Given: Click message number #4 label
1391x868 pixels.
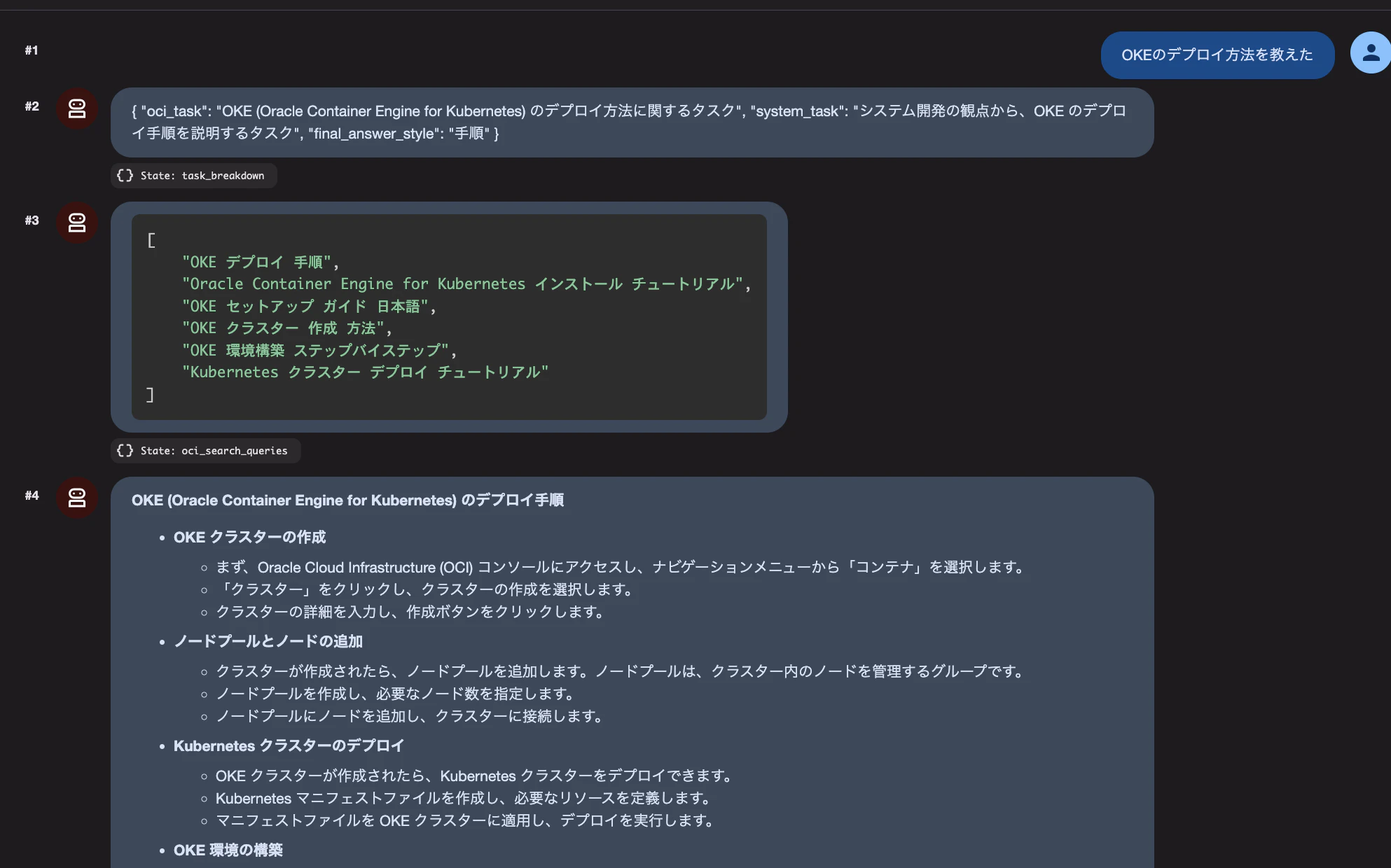Looking at the screenshot, I should coord(32,496).
